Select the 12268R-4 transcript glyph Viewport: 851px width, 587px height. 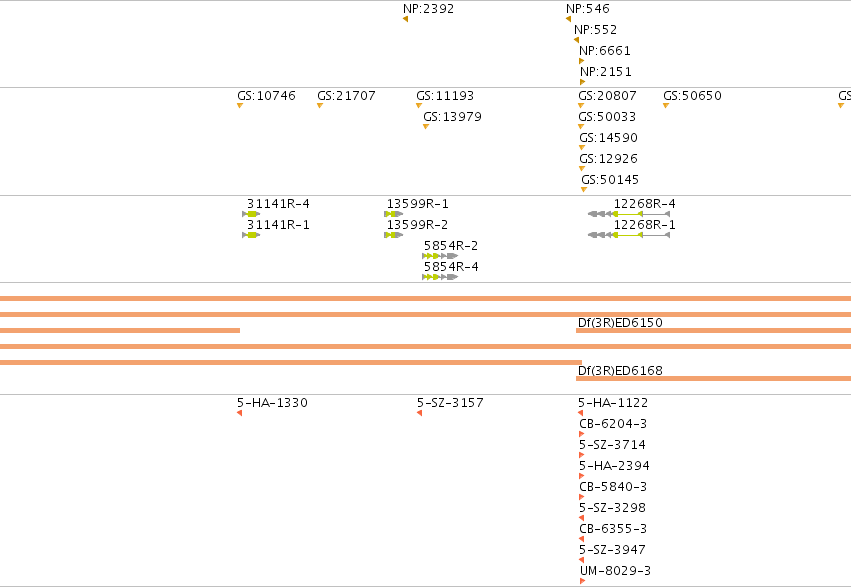point(629,214)
